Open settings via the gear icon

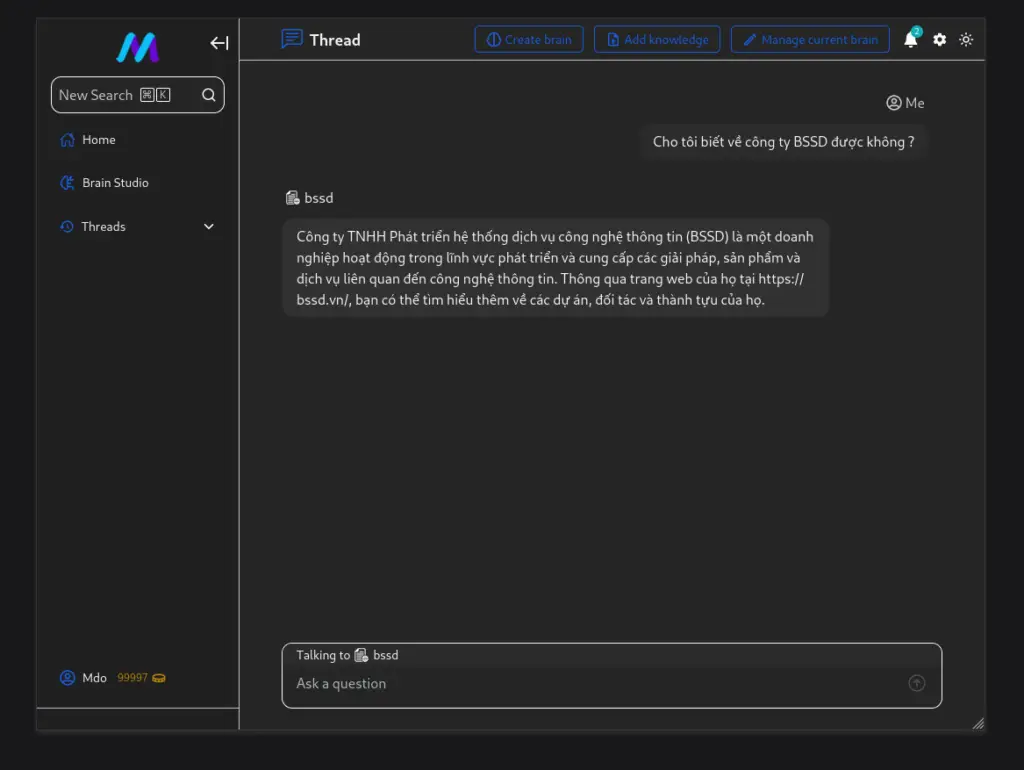pos(939,40)
